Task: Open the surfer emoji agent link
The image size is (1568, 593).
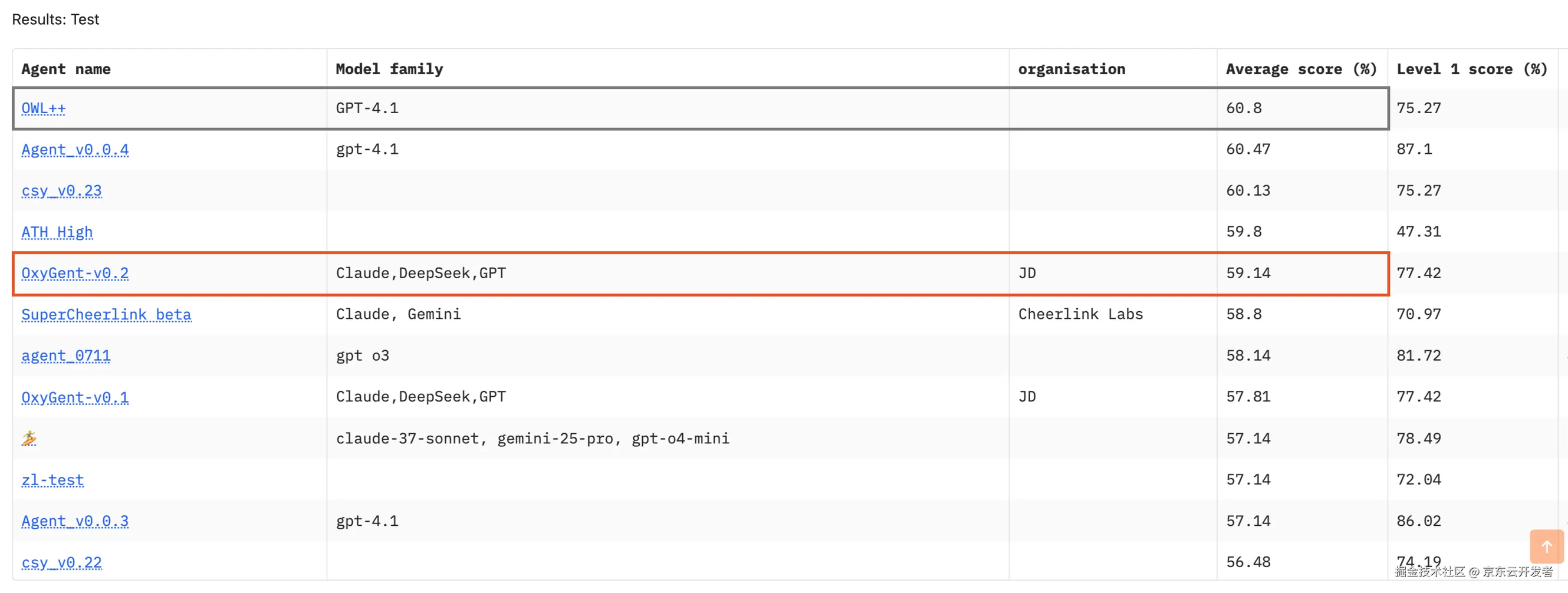Action: click(x=29, y=439)
